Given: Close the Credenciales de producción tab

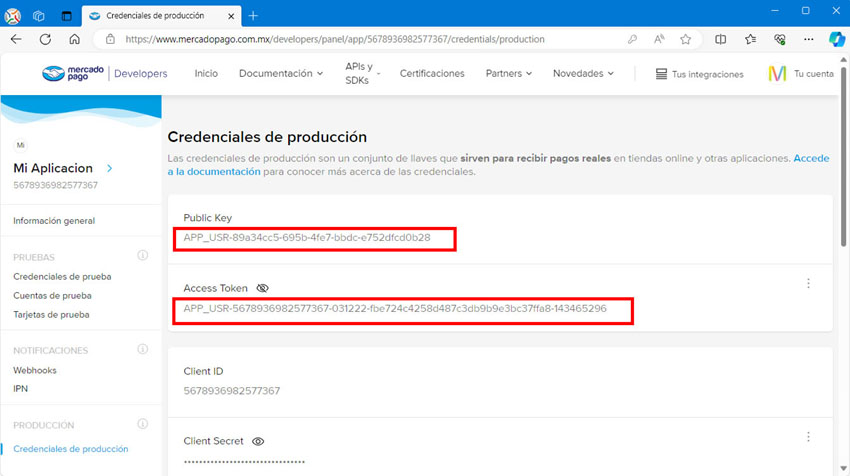Looking at the screenshot, I should click(231, 16).
